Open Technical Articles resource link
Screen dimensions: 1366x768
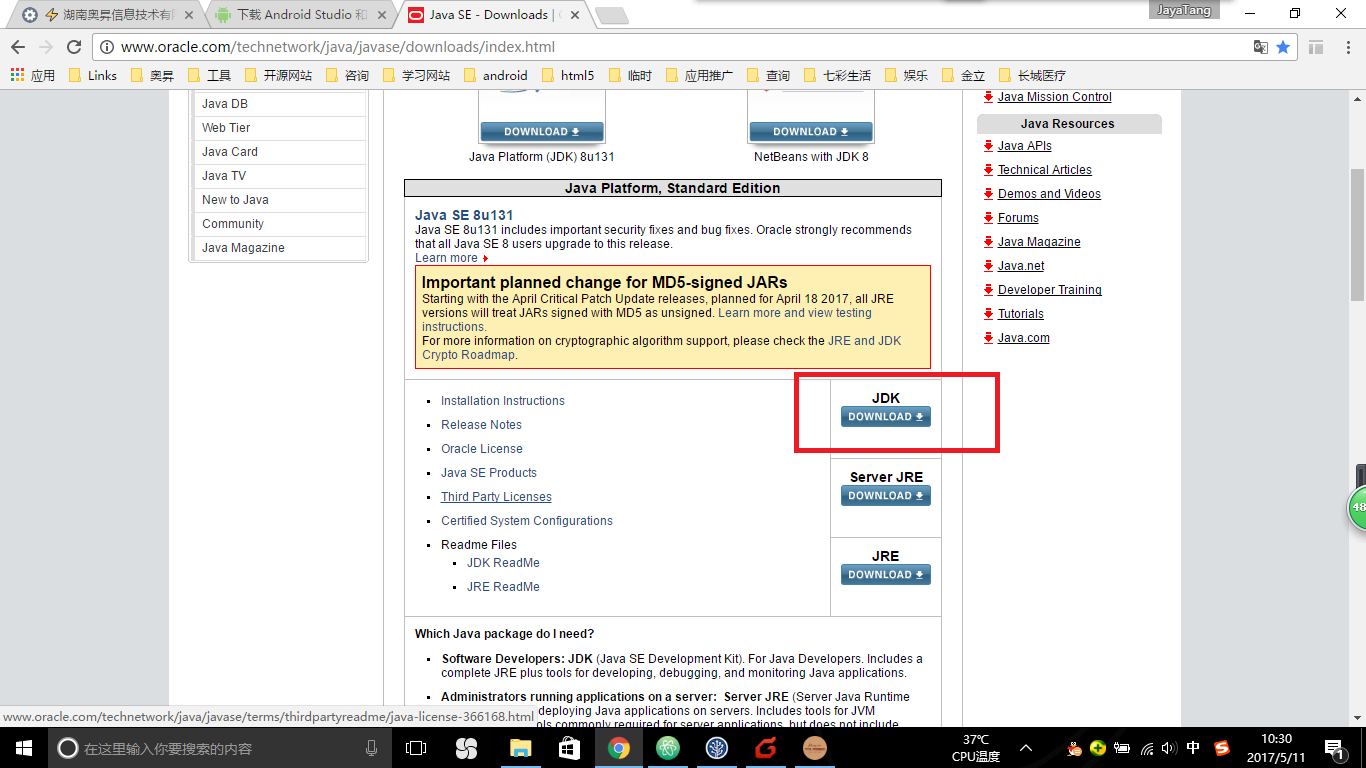coord(1045,170)
